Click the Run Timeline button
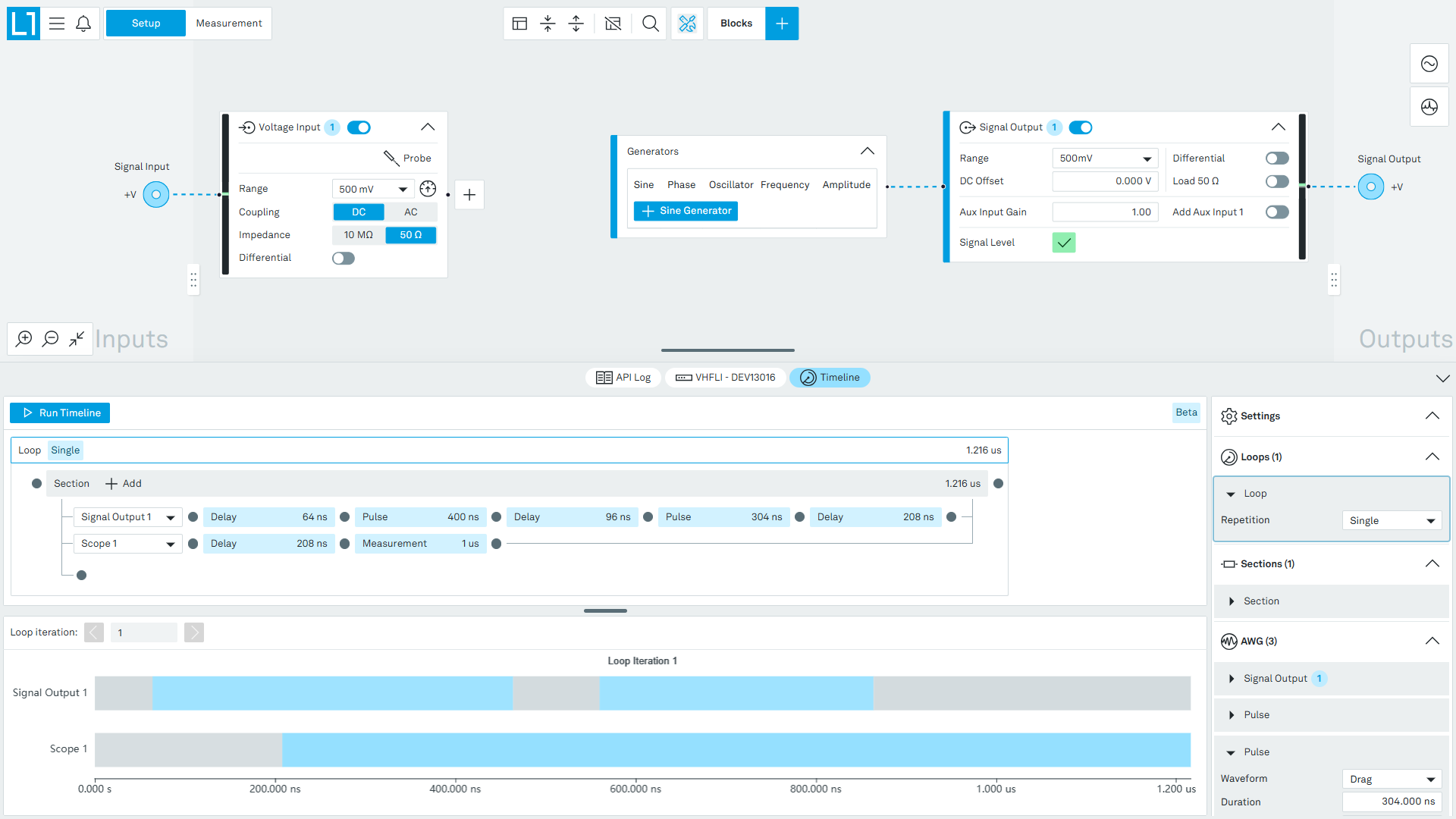1456x819 pixels. click(60, 413)
